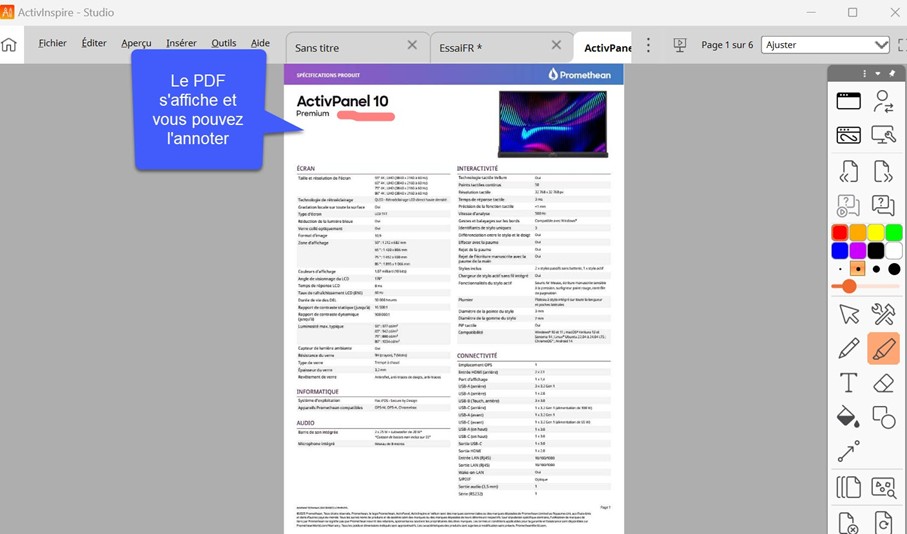The width and height of the screenshot is (907, 534).
Task: Pick the white color swatch
Action: pyautogui.click(x=894, y=251)
